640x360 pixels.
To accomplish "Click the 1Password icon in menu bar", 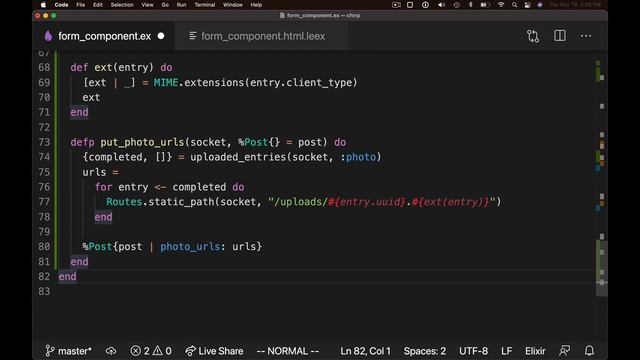I will [x=425, y=5].
